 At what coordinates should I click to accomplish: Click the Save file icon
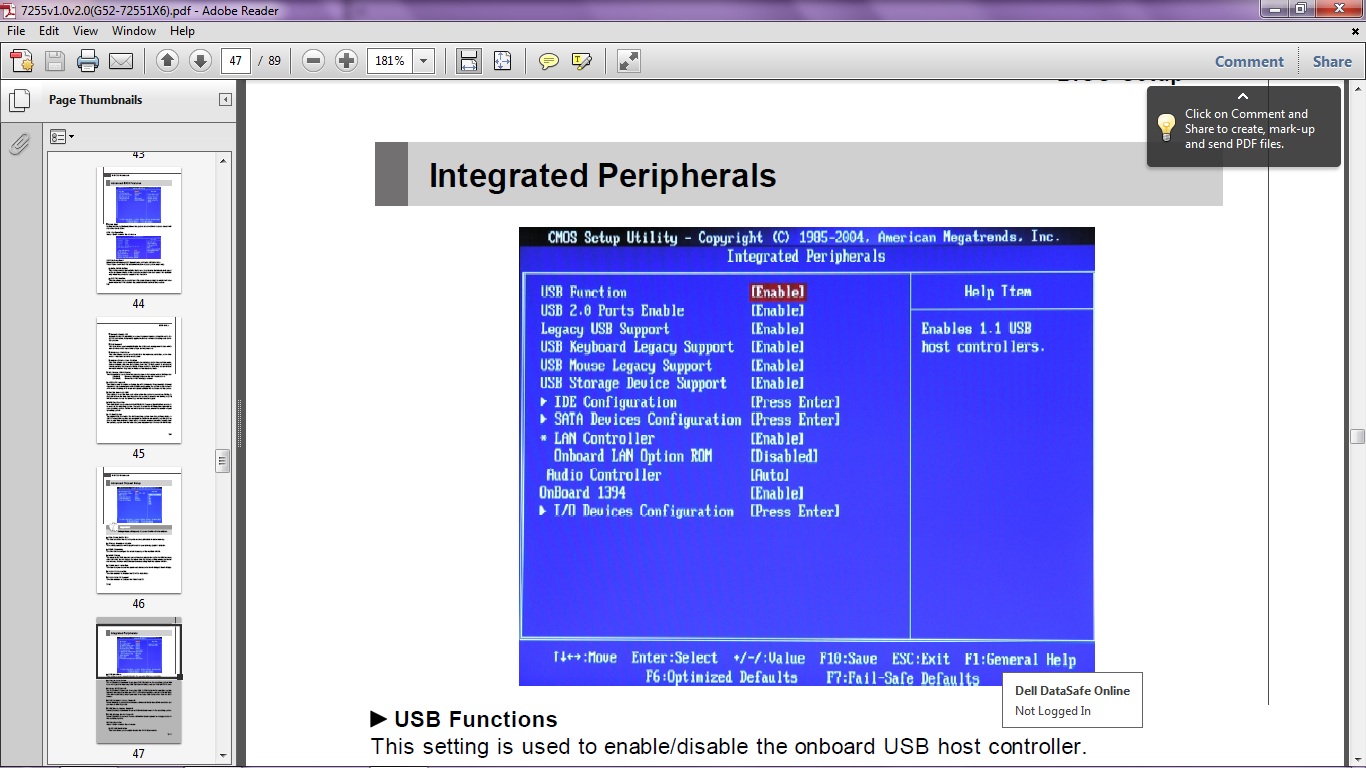55,61
